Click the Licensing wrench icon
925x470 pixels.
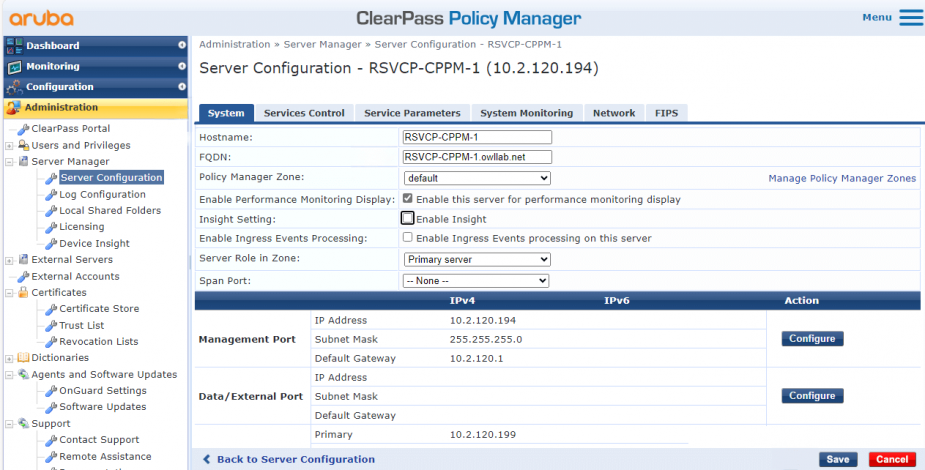[x=51, y=227]
